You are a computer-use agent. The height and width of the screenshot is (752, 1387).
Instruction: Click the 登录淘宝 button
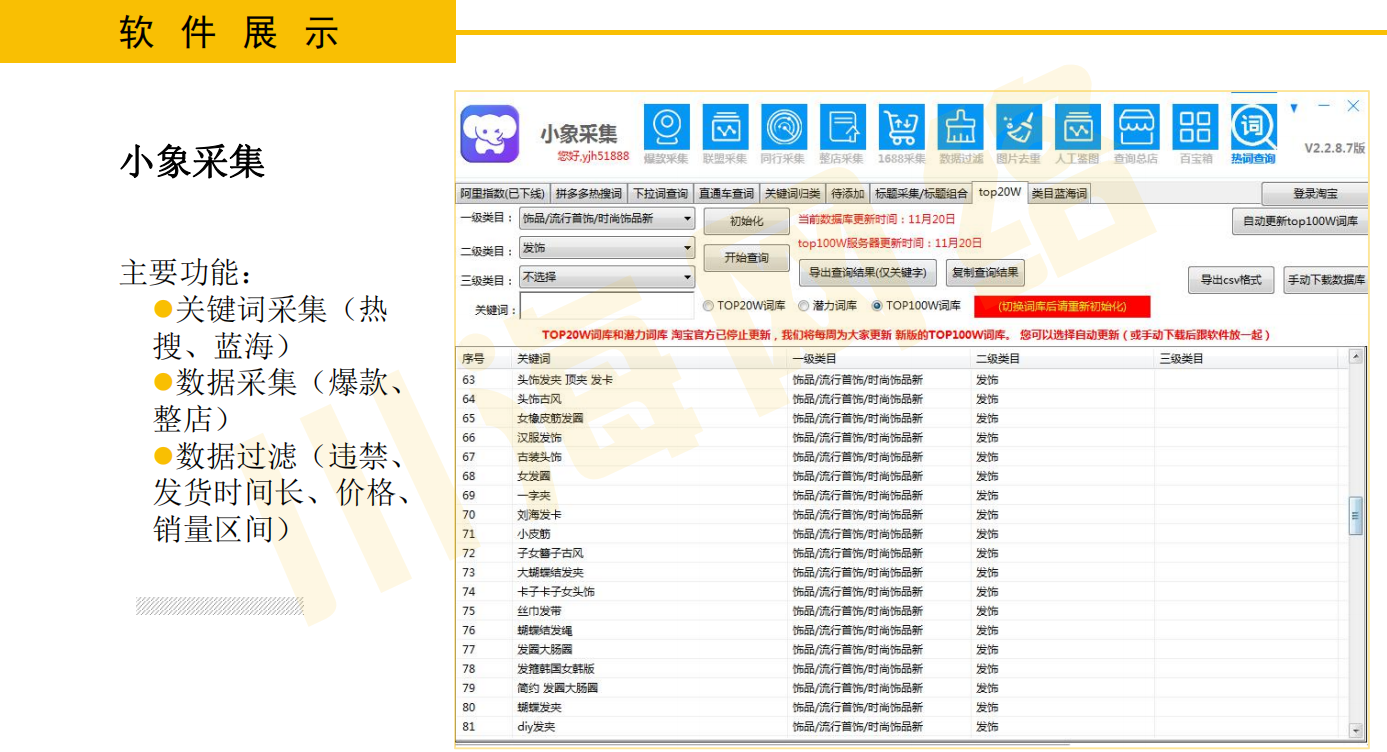[1315, 194]
